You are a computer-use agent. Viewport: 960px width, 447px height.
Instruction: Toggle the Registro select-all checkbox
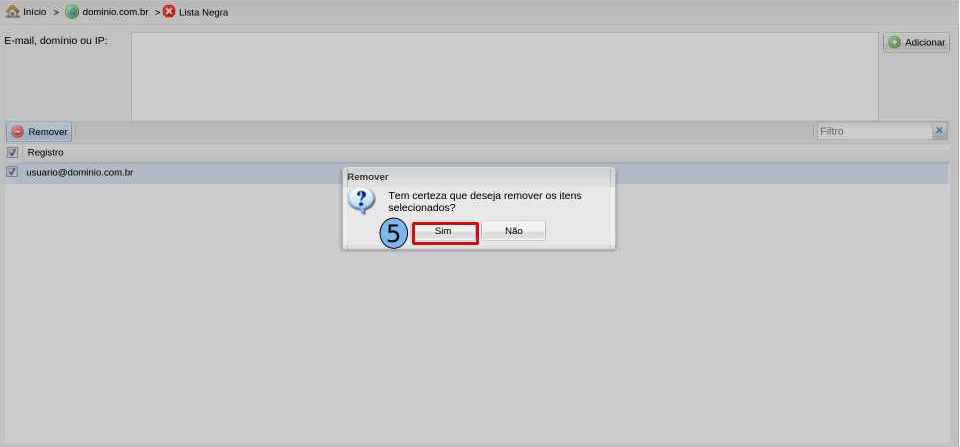tap(12, 152)
